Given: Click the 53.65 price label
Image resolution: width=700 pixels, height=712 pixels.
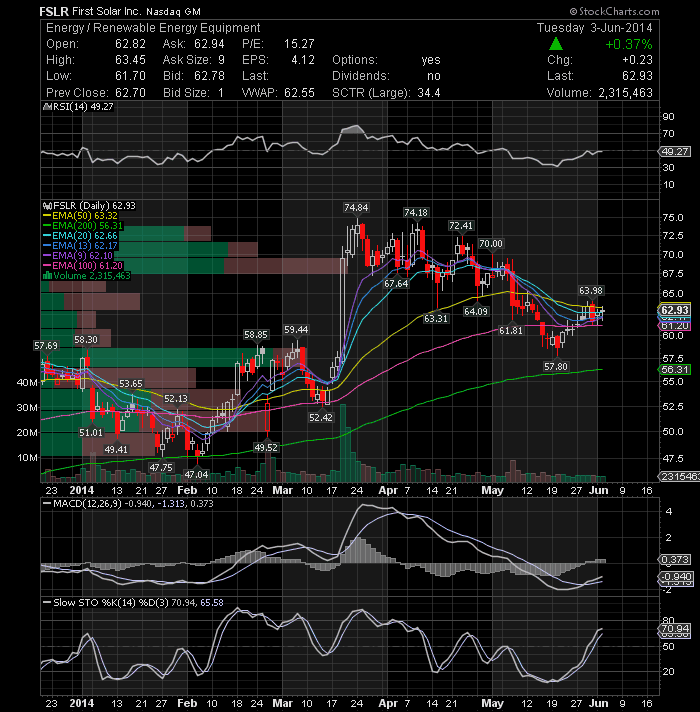Looking at the screenshot, I should [131, 384].
